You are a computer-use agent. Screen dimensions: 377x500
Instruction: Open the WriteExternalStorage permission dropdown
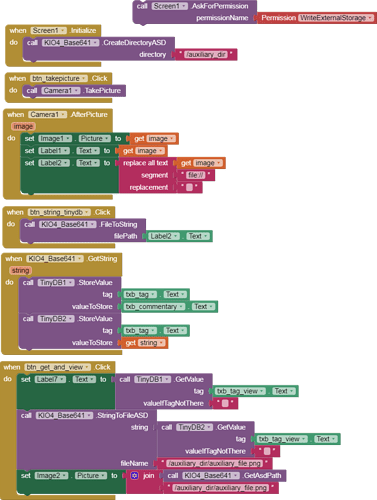336,18
